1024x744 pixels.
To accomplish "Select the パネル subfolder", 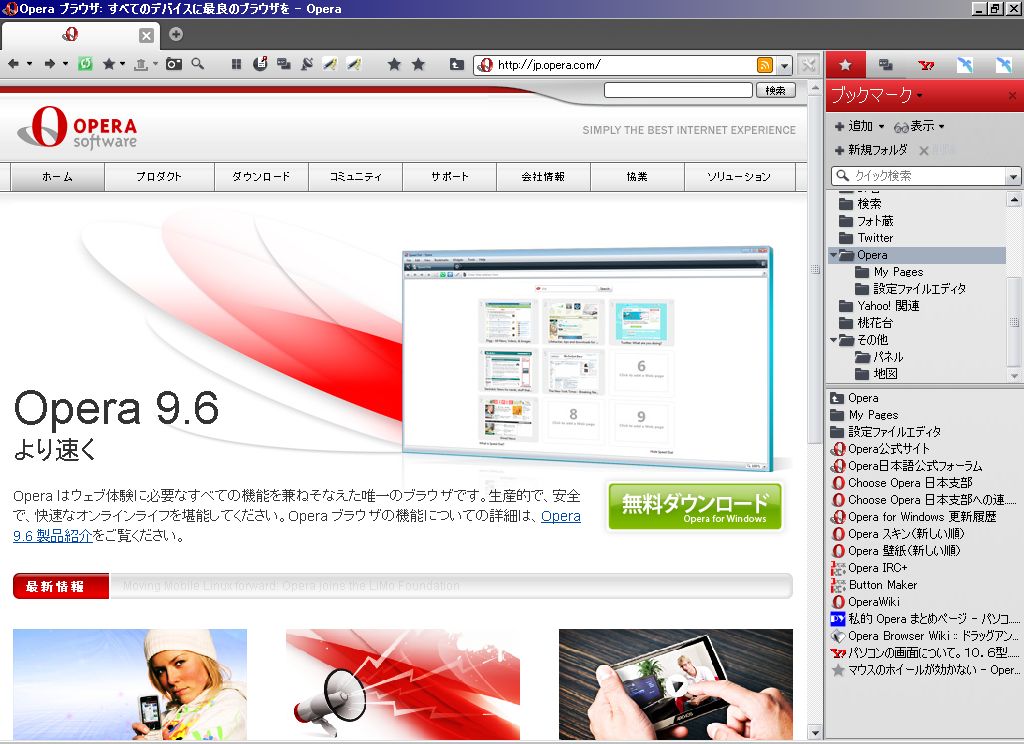I will pos(879,357).
